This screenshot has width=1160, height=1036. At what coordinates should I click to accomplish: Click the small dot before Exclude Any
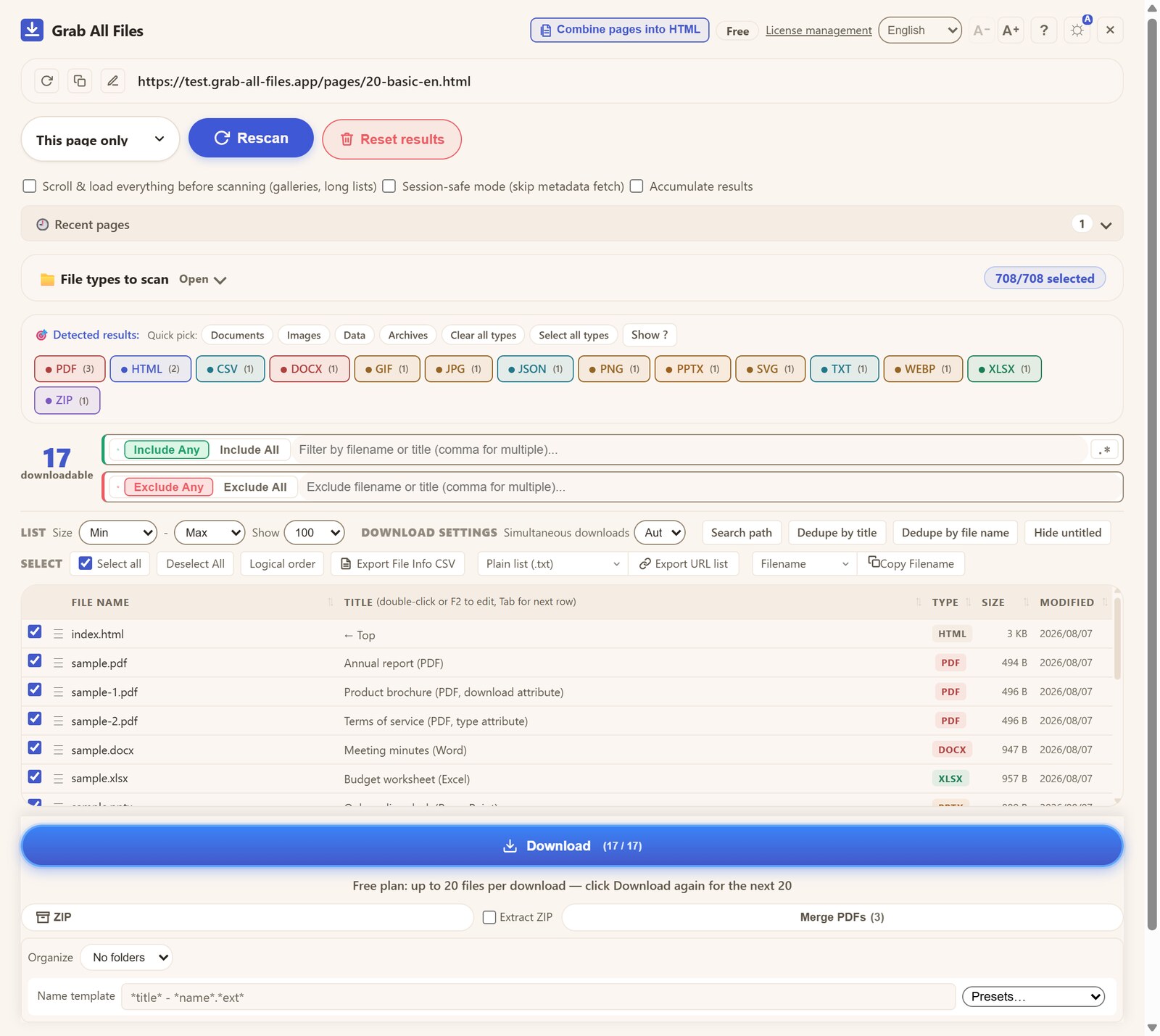117,486
